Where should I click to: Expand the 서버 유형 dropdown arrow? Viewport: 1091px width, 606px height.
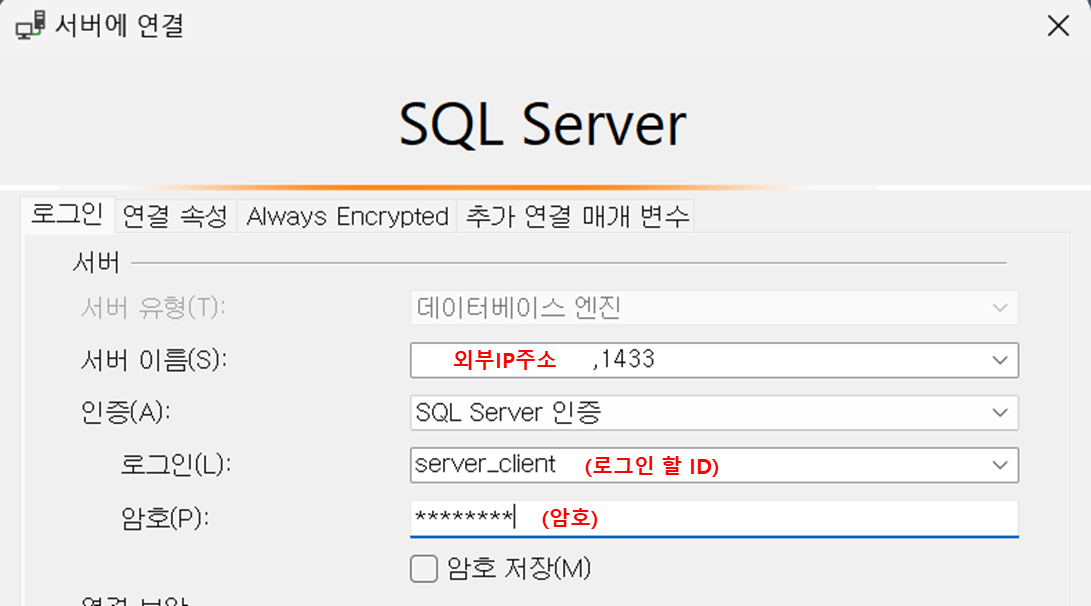pyautogui.click(x=1000, y=308)
